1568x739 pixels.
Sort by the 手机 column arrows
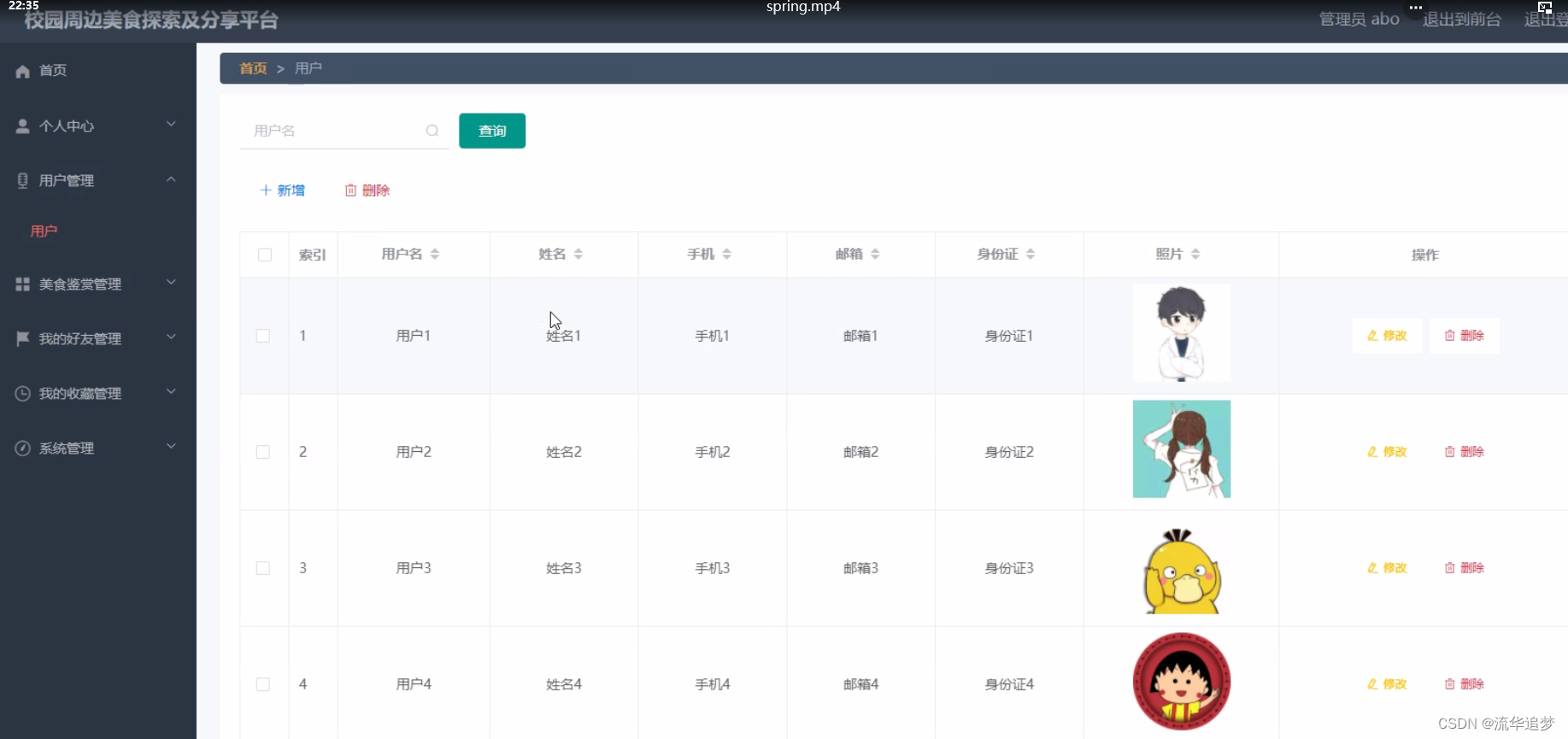[x=727, y=254]
